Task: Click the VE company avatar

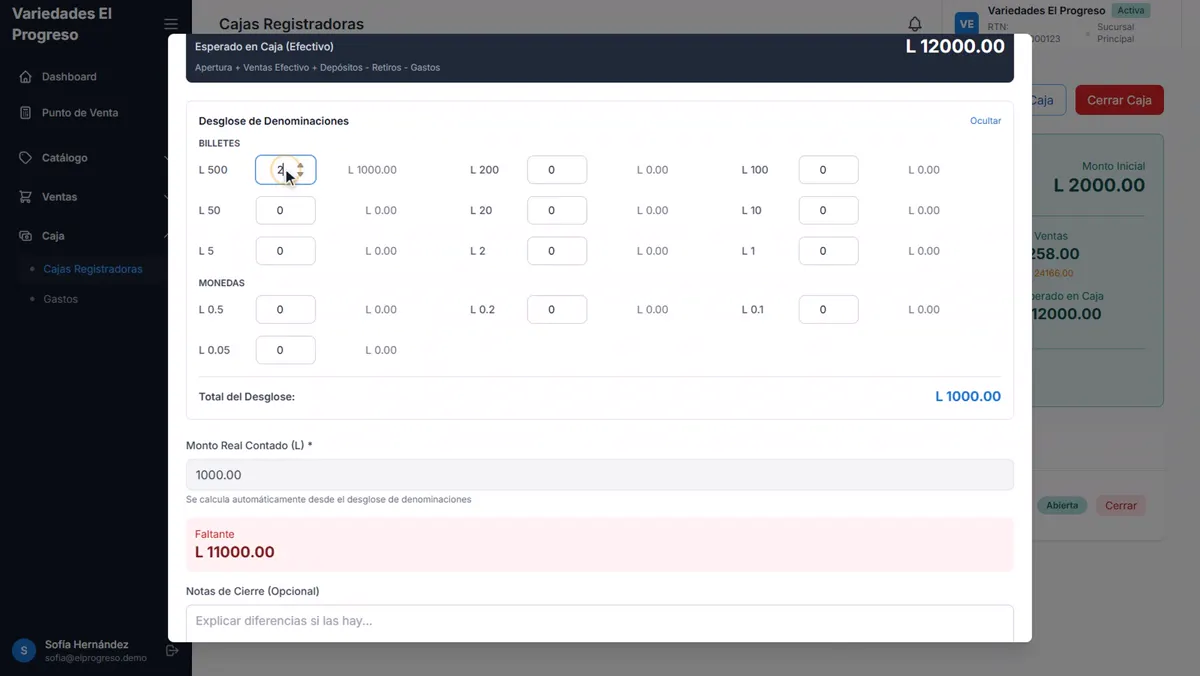Action: click(x=966, y=24)
